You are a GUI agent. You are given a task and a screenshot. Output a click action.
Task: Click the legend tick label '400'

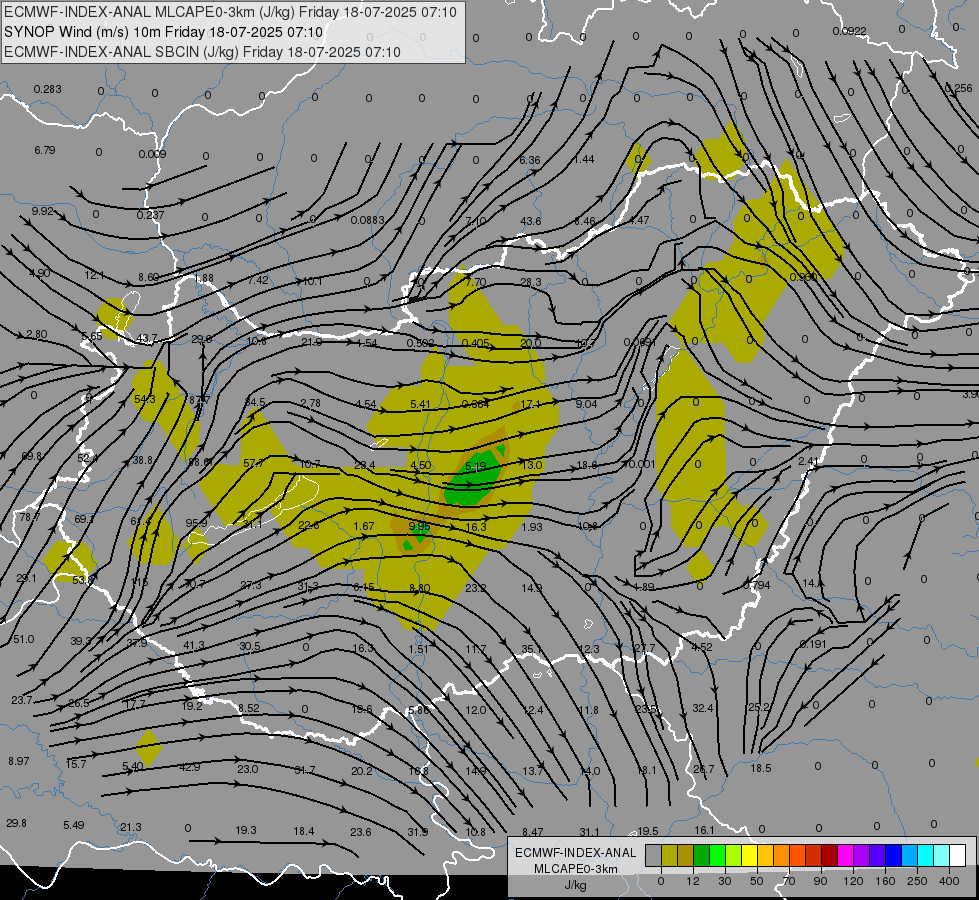[949, 881]
